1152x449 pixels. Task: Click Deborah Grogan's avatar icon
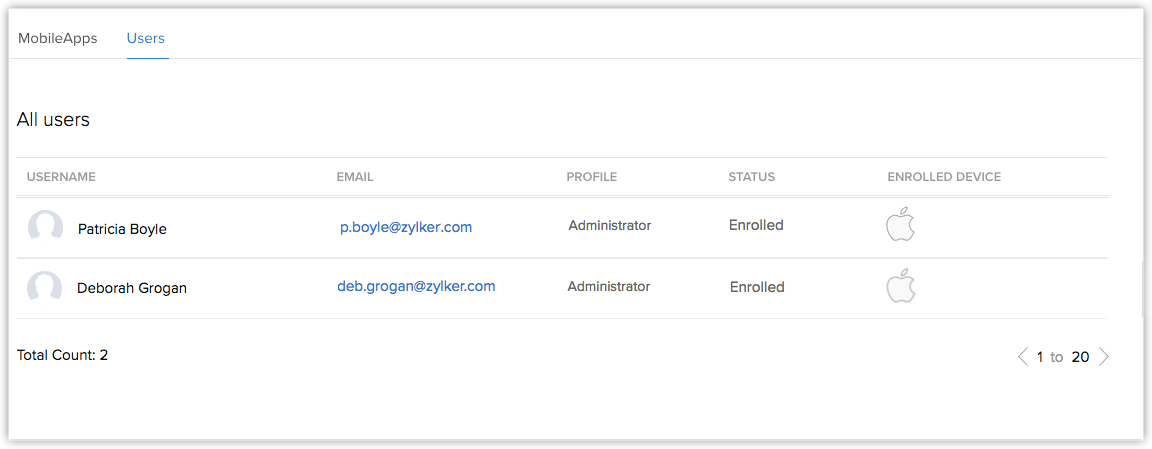pos(45,288)
